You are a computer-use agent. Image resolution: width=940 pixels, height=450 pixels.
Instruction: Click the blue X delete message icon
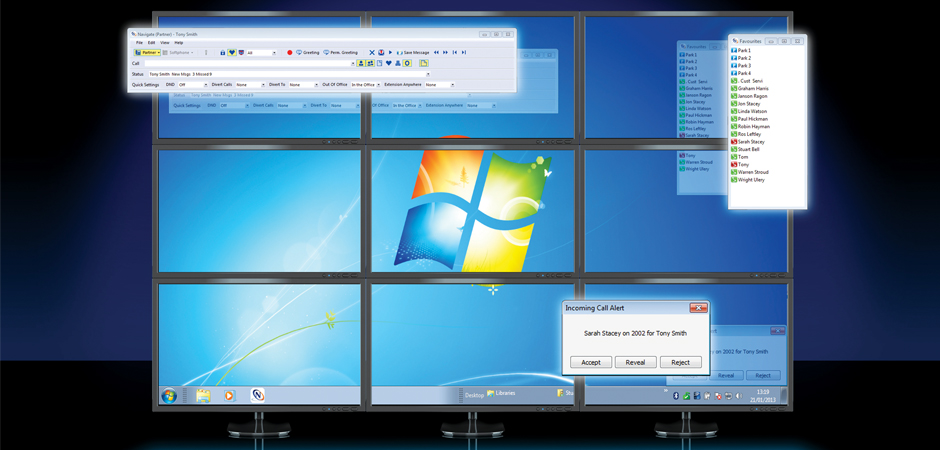pos(372,52)
